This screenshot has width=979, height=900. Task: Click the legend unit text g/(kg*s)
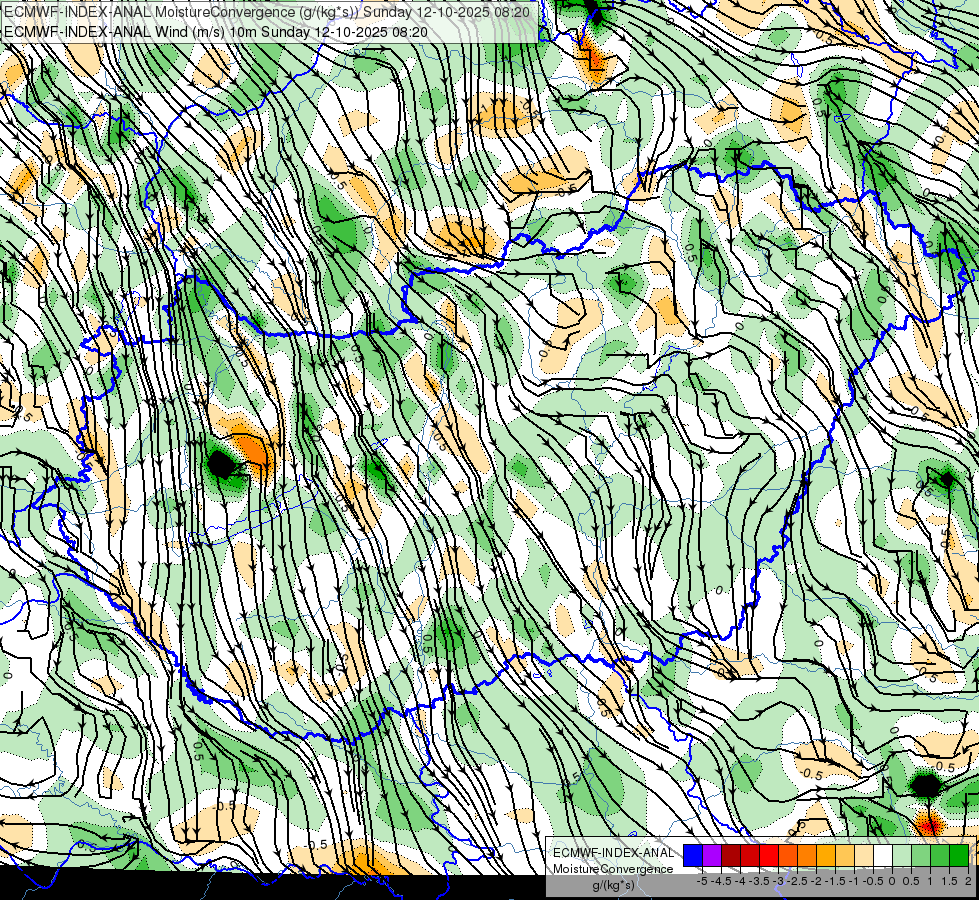click(614, 885)
